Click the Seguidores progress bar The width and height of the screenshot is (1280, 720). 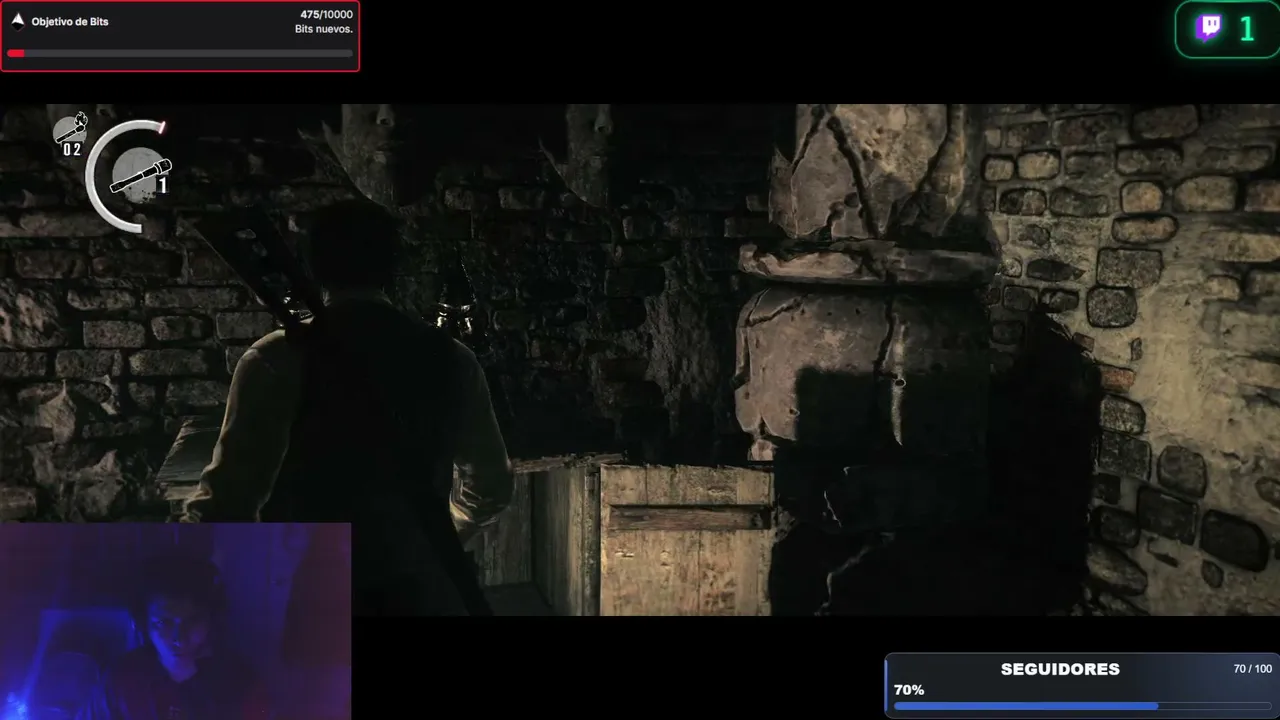(x=1083, y=706)
